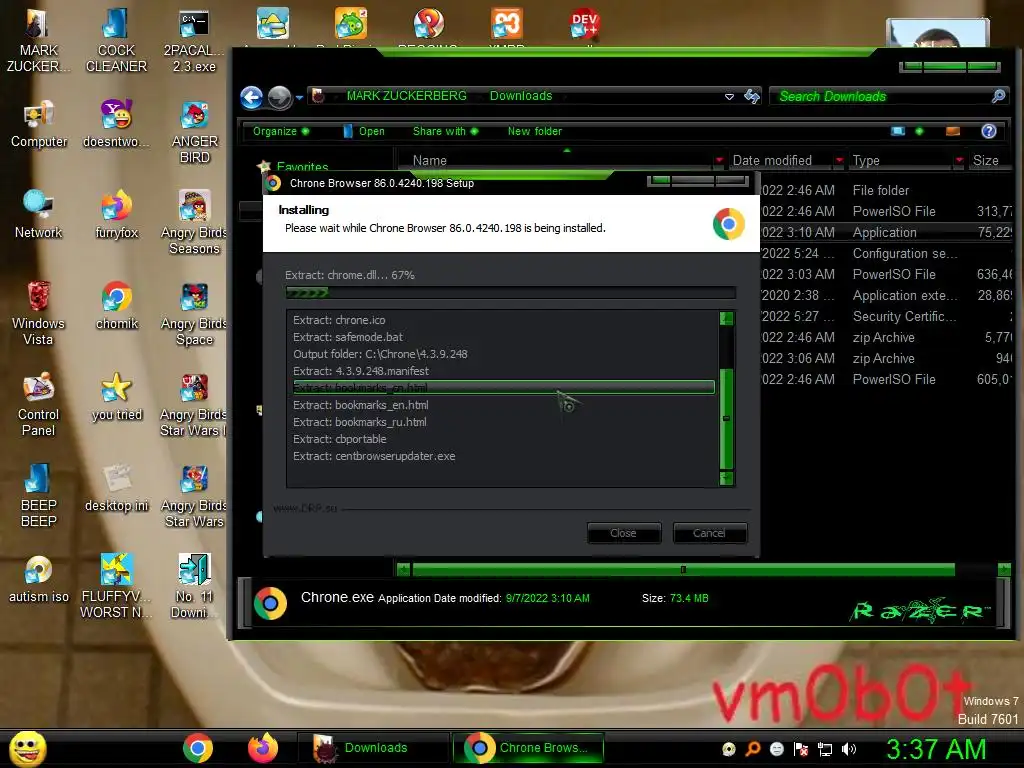
Task: Select the Angry Birds Seasons desktop shortcut
Action: [x=194, y=223]
